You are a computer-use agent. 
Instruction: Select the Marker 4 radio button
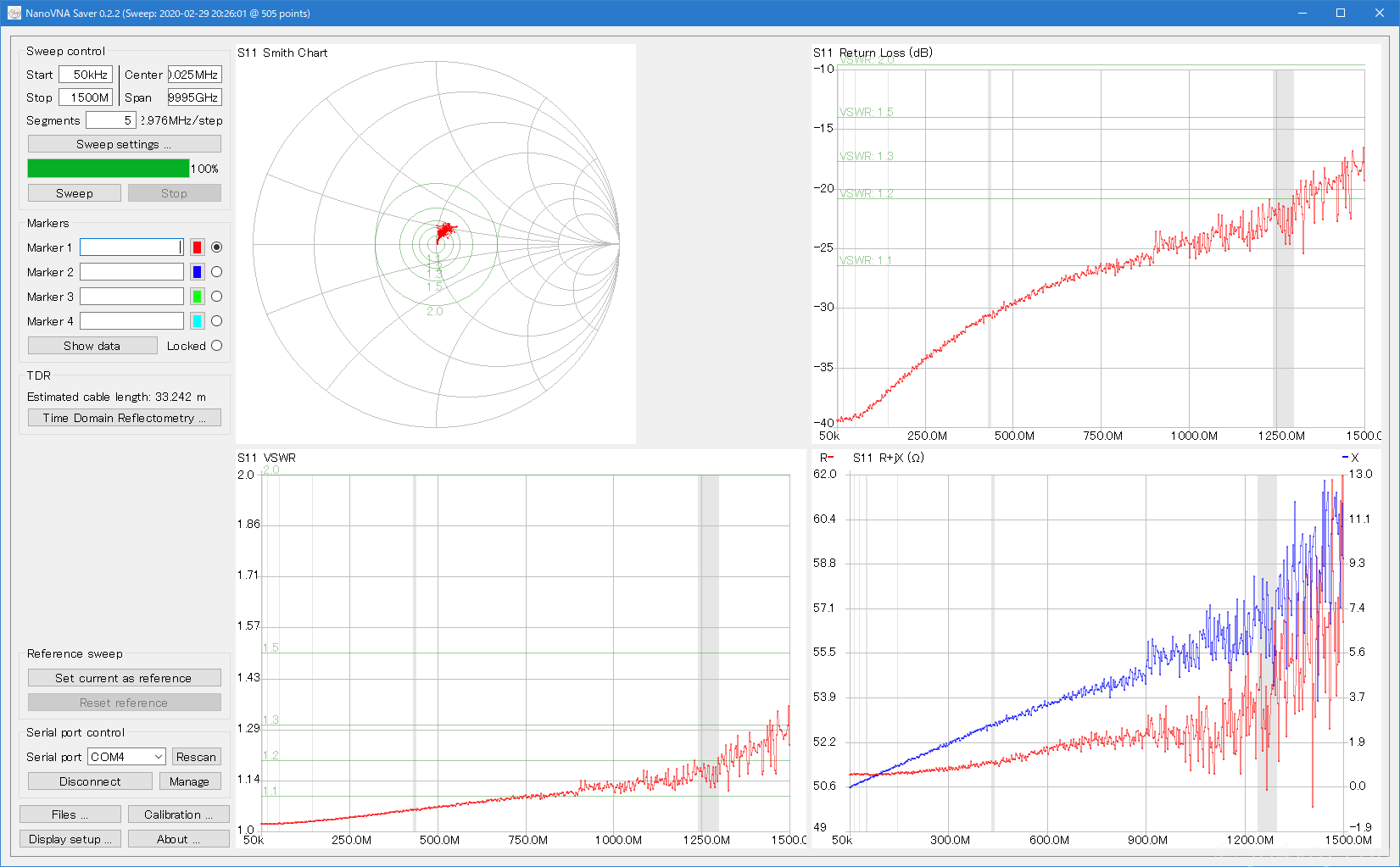[x=217, y=321]
